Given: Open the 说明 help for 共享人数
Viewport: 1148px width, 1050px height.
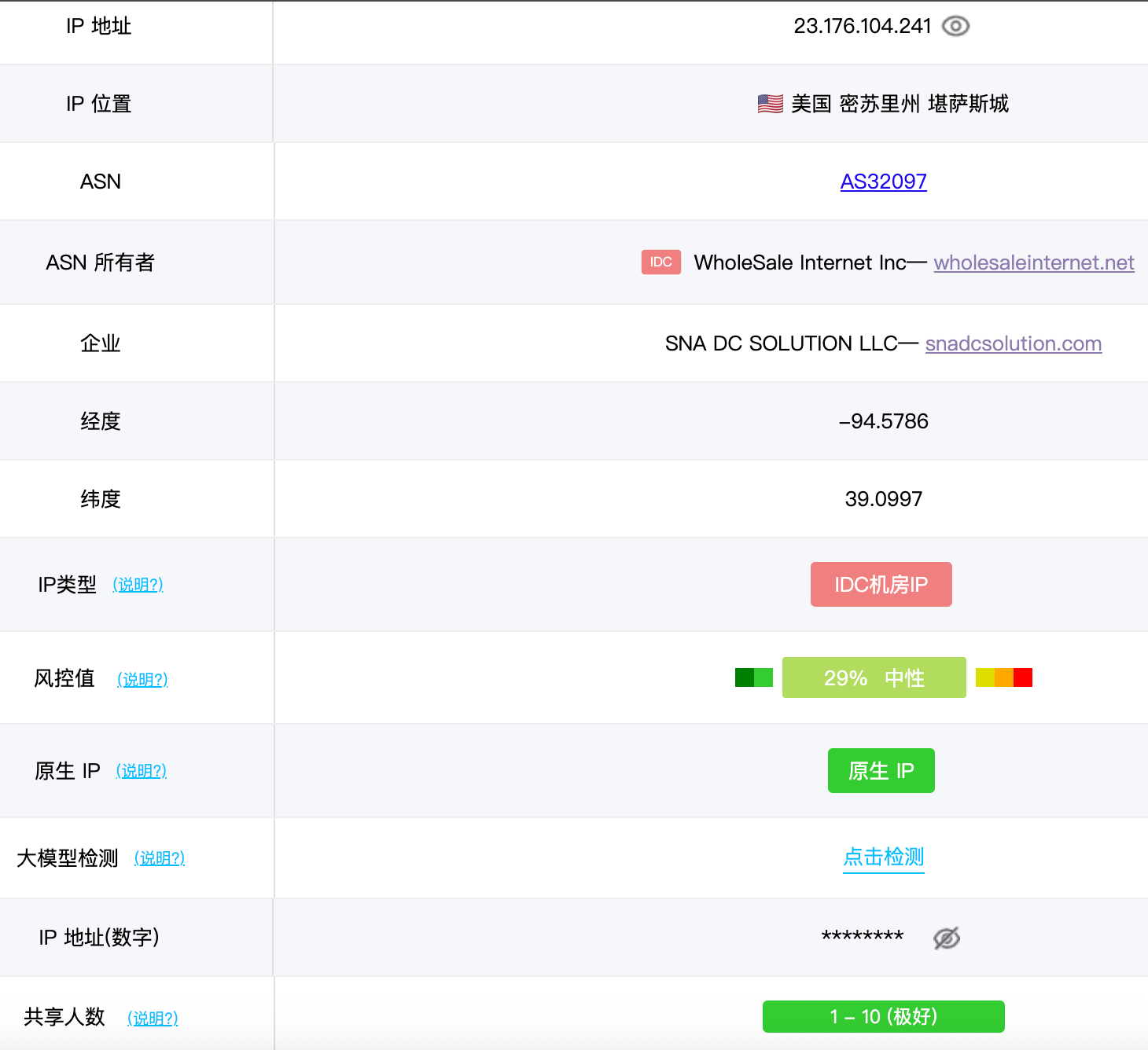Looking at the screenshot, I should (153, 1019).
